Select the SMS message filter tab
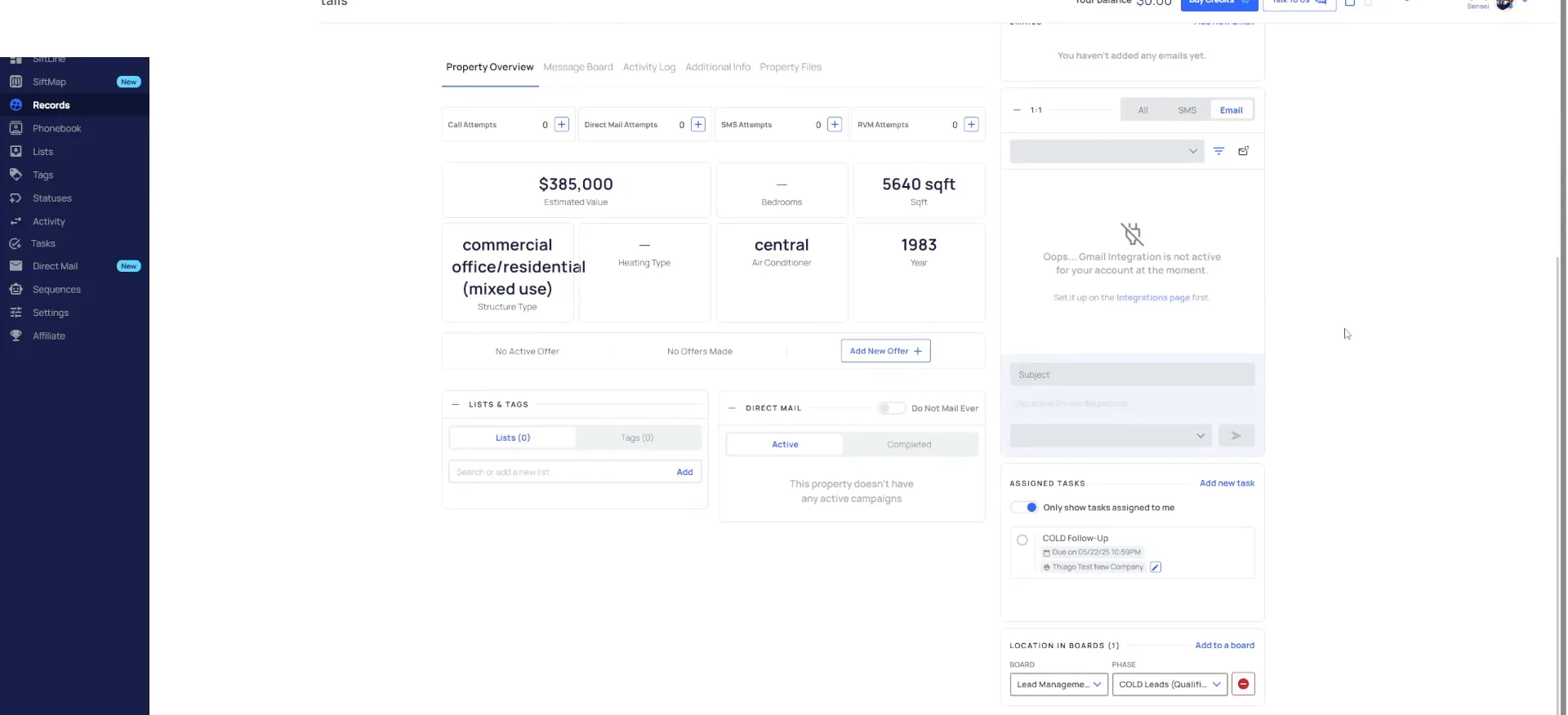 1187,110
